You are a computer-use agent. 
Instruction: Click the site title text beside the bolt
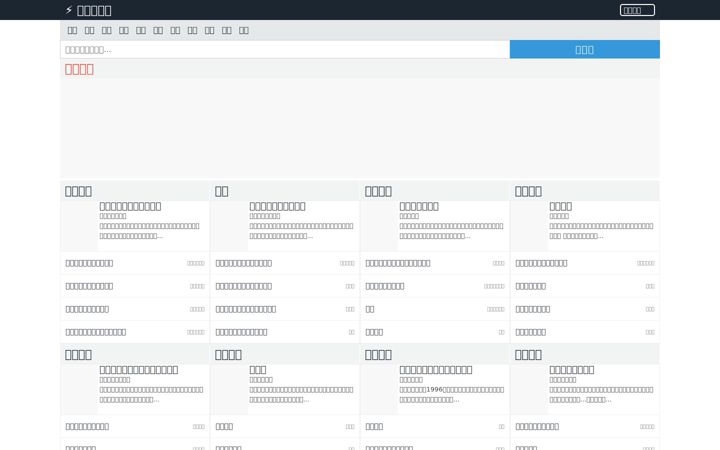click(x=94, y=10)
